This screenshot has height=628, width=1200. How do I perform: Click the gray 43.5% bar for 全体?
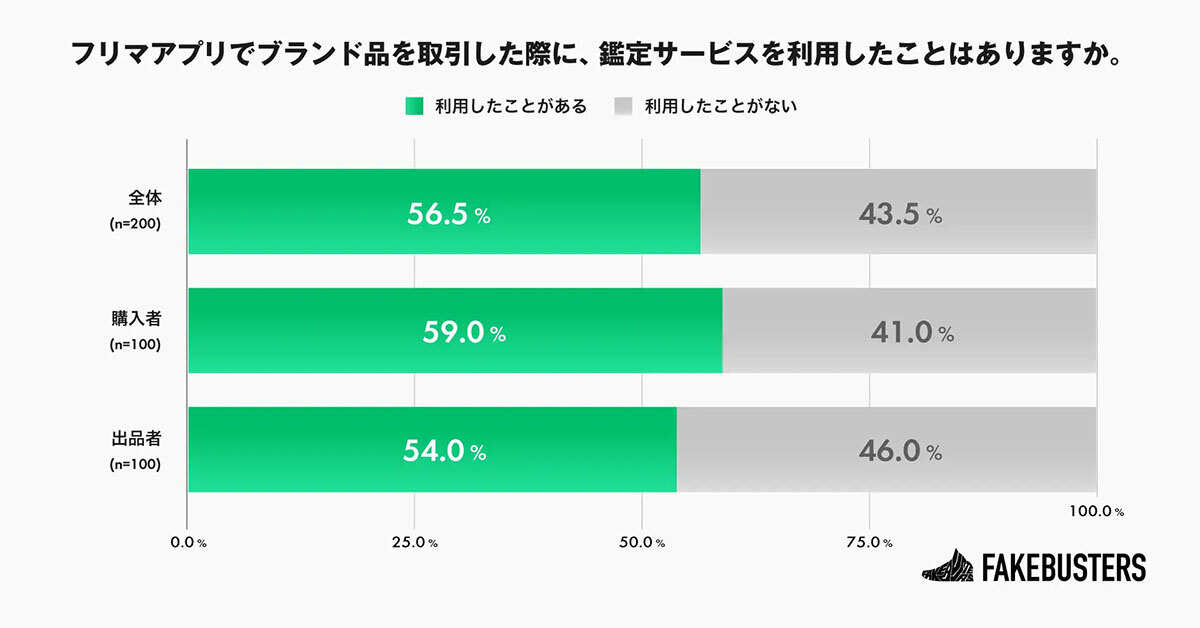click(899, 211)
